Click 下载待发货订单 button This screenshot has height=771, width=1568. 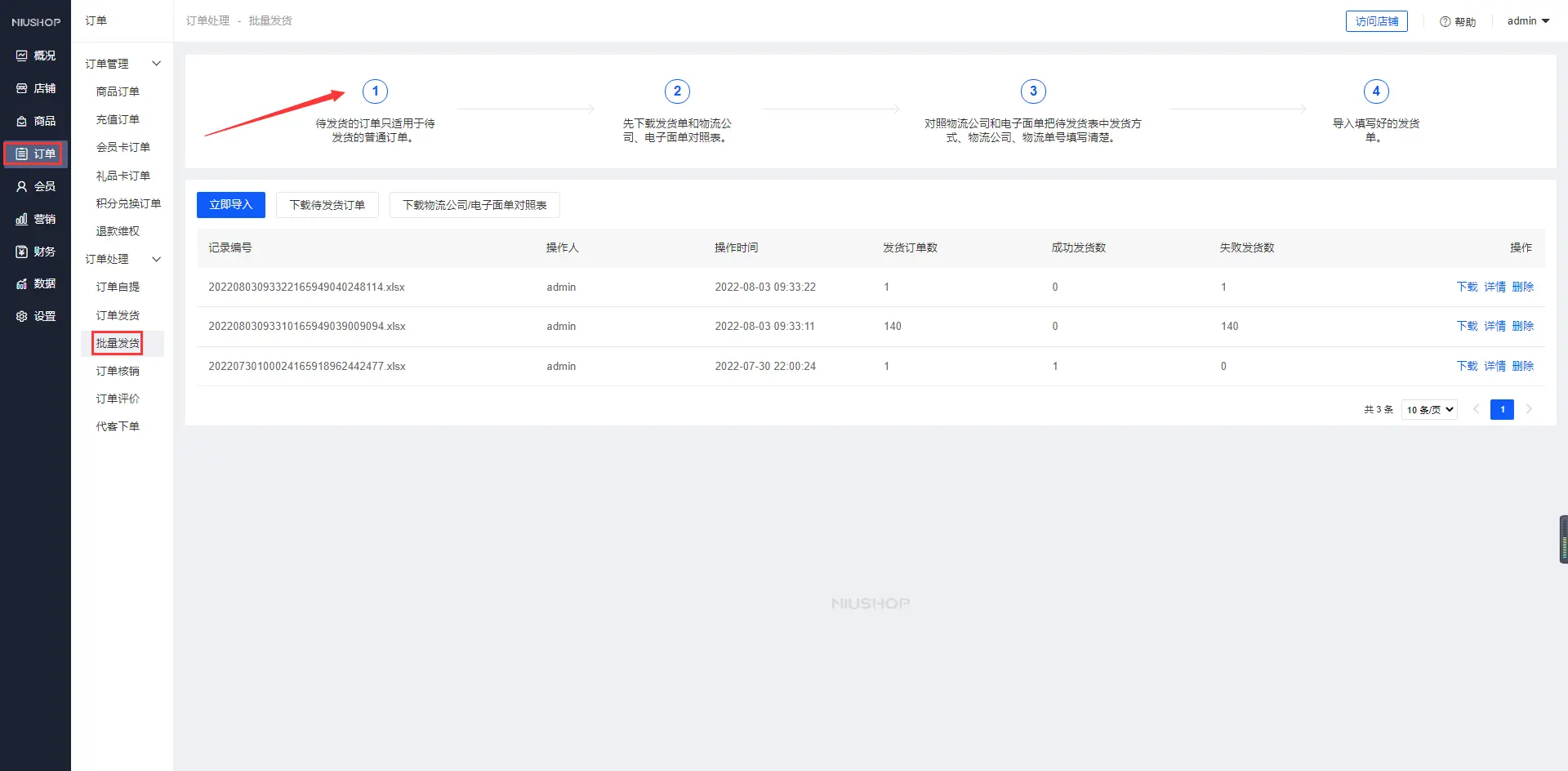pos(327,205)
